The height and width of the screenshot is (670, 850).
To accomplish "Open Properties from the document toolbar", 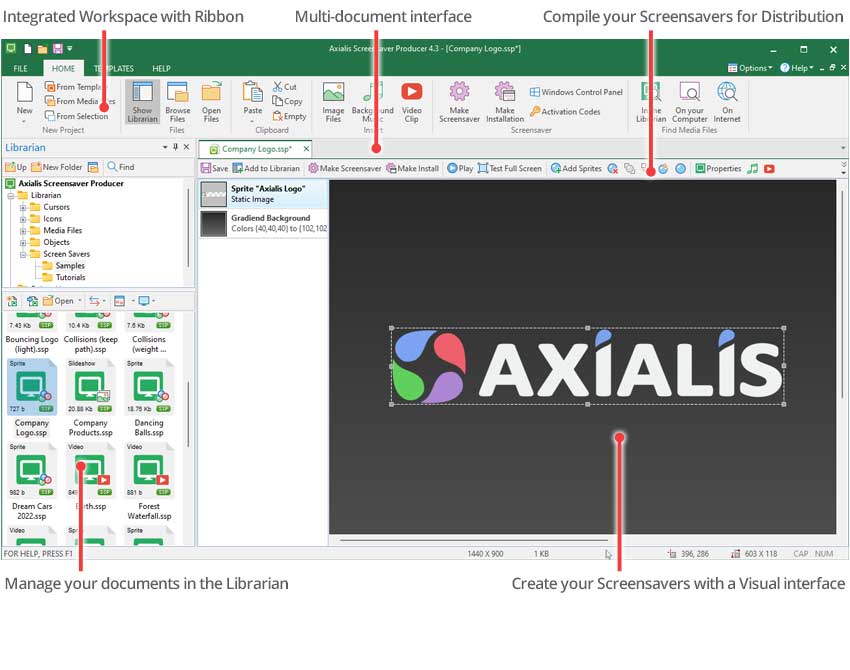I will 718,169.
